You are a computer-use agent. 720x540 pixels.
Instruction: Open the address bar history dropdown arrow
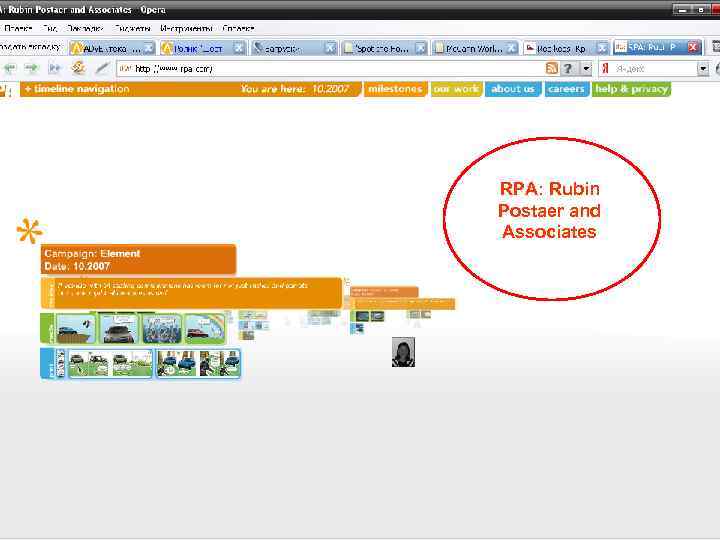click(x=586, y=68)
